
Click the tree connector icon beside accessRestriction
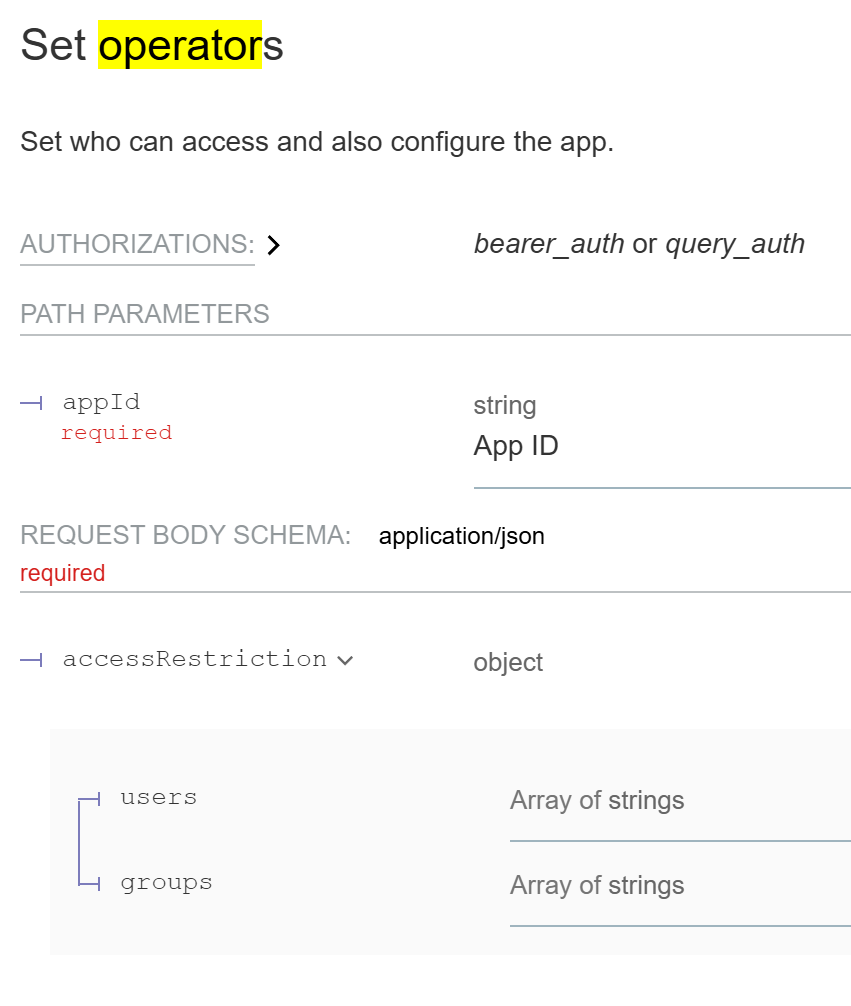[x=31, y=660]
